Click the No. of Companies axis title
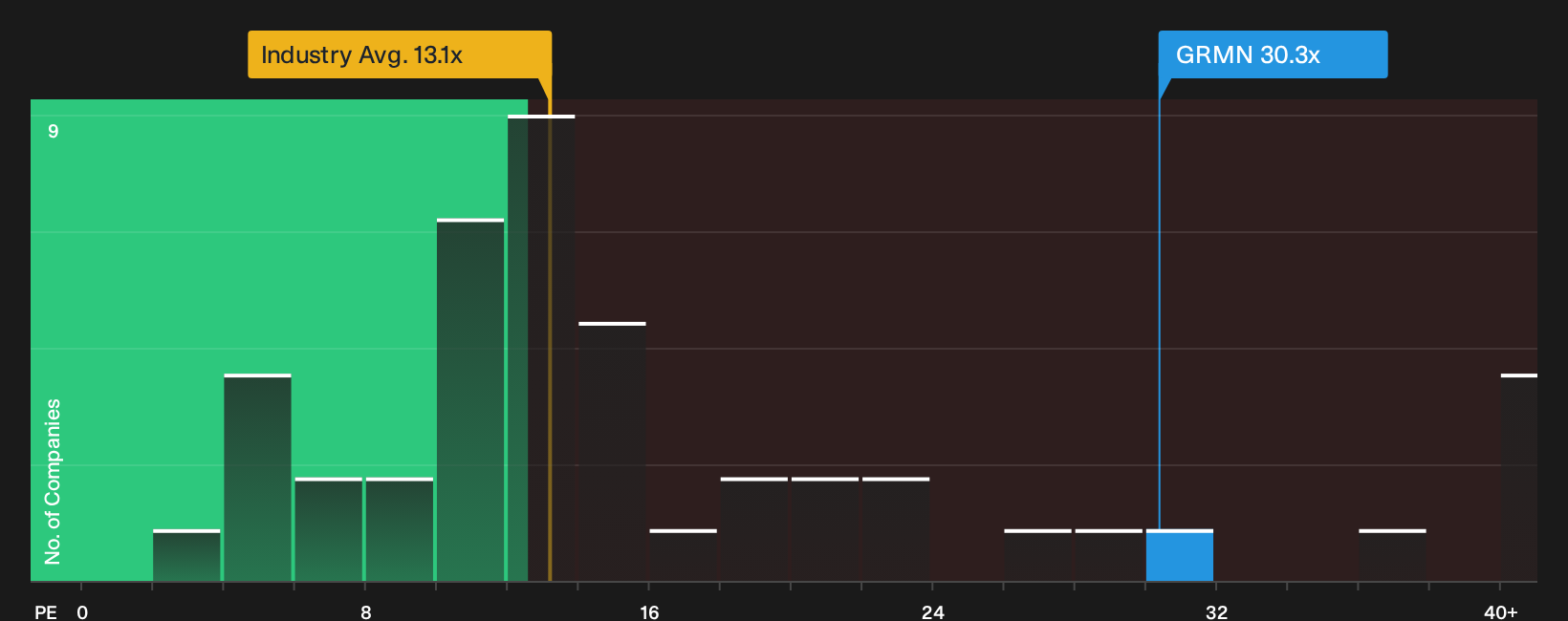Viewport: 1568px width, 621px height. pos(53,482)
